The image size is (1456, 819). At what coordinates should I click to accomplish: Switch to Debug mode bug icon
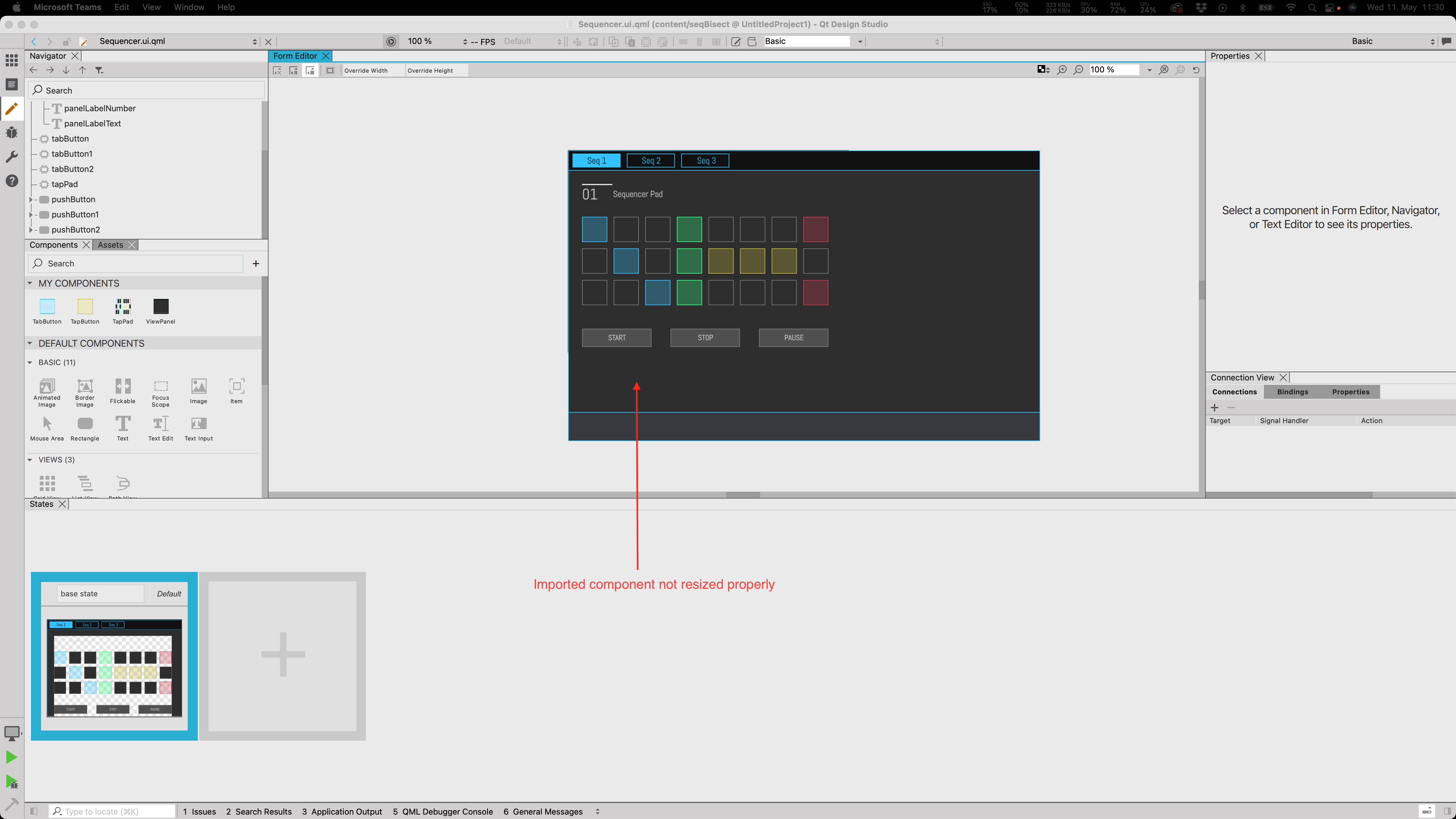pos(11,132)
